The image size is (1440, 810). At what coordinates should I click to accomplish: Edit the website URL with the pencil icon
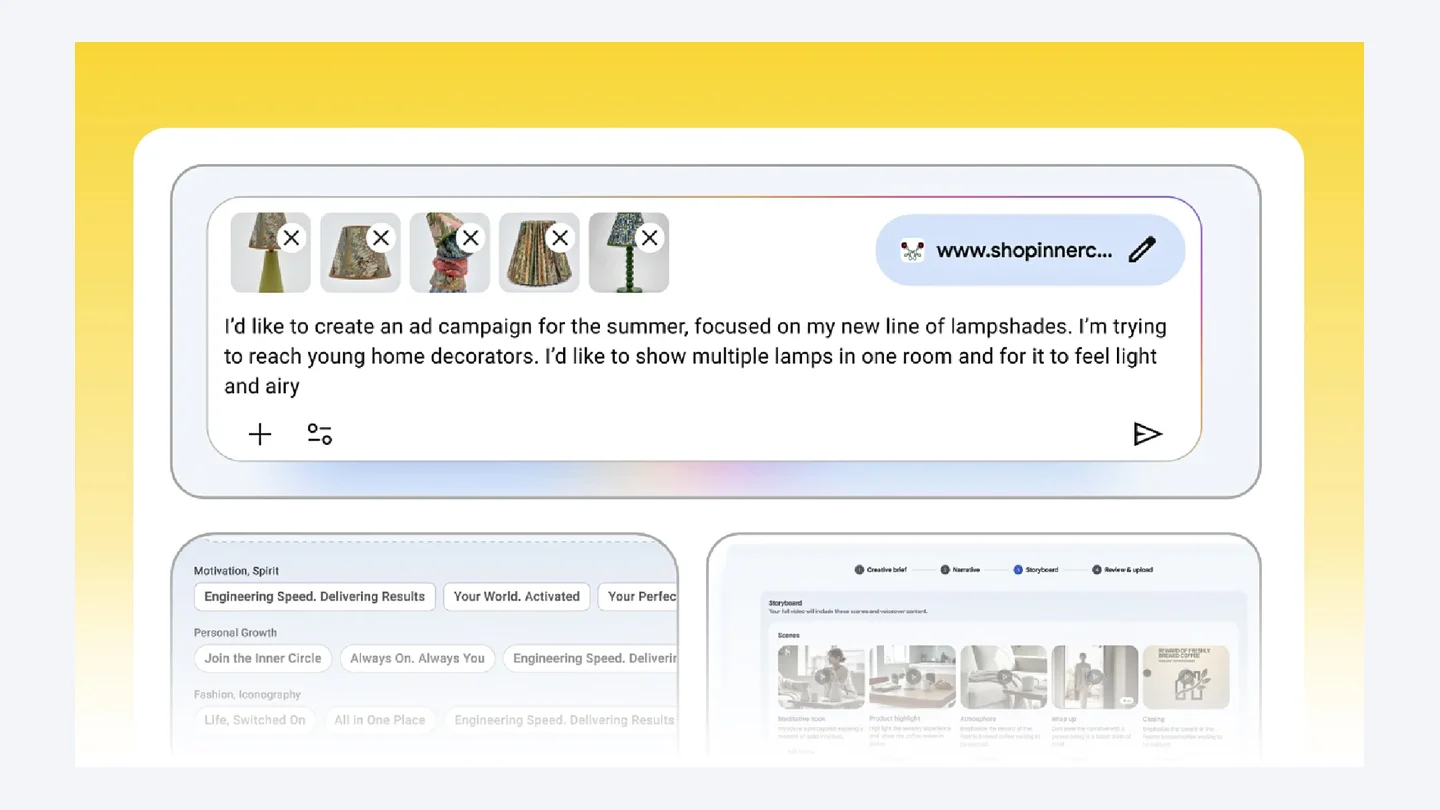click(x=1142, y=250)
